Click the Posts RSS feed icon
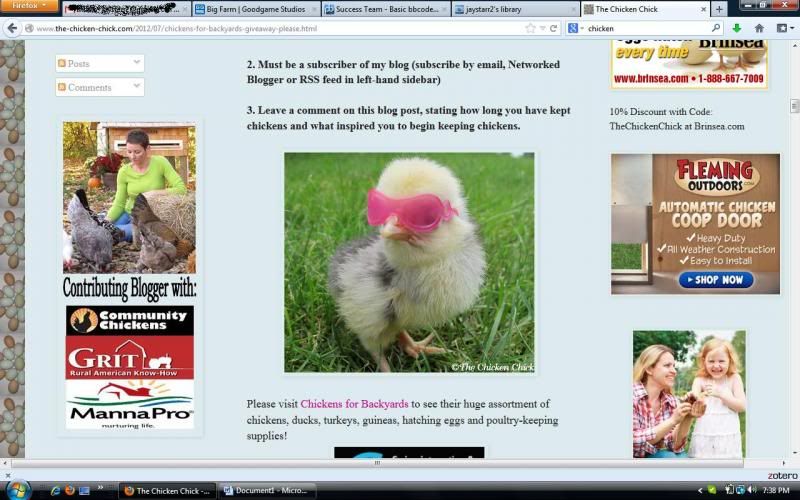Image resolution: width=800 pixels, height=500 pixels. point(62,63)
